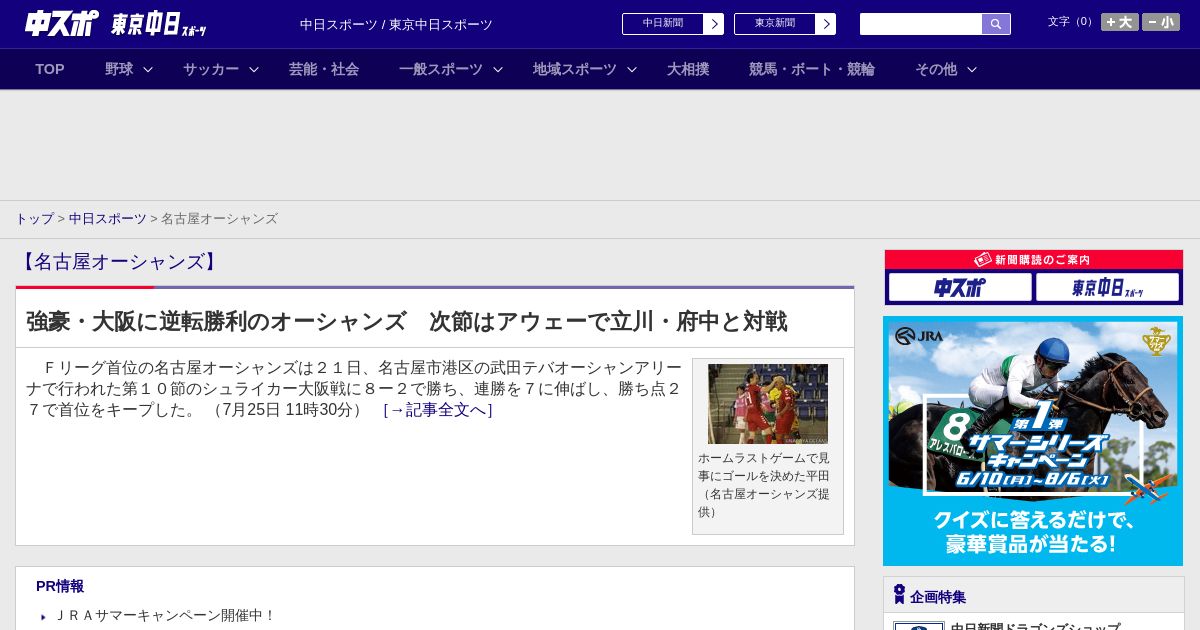
Task: Click photo caption ホームラストゲームで見事に
Action: coord(764,485)
